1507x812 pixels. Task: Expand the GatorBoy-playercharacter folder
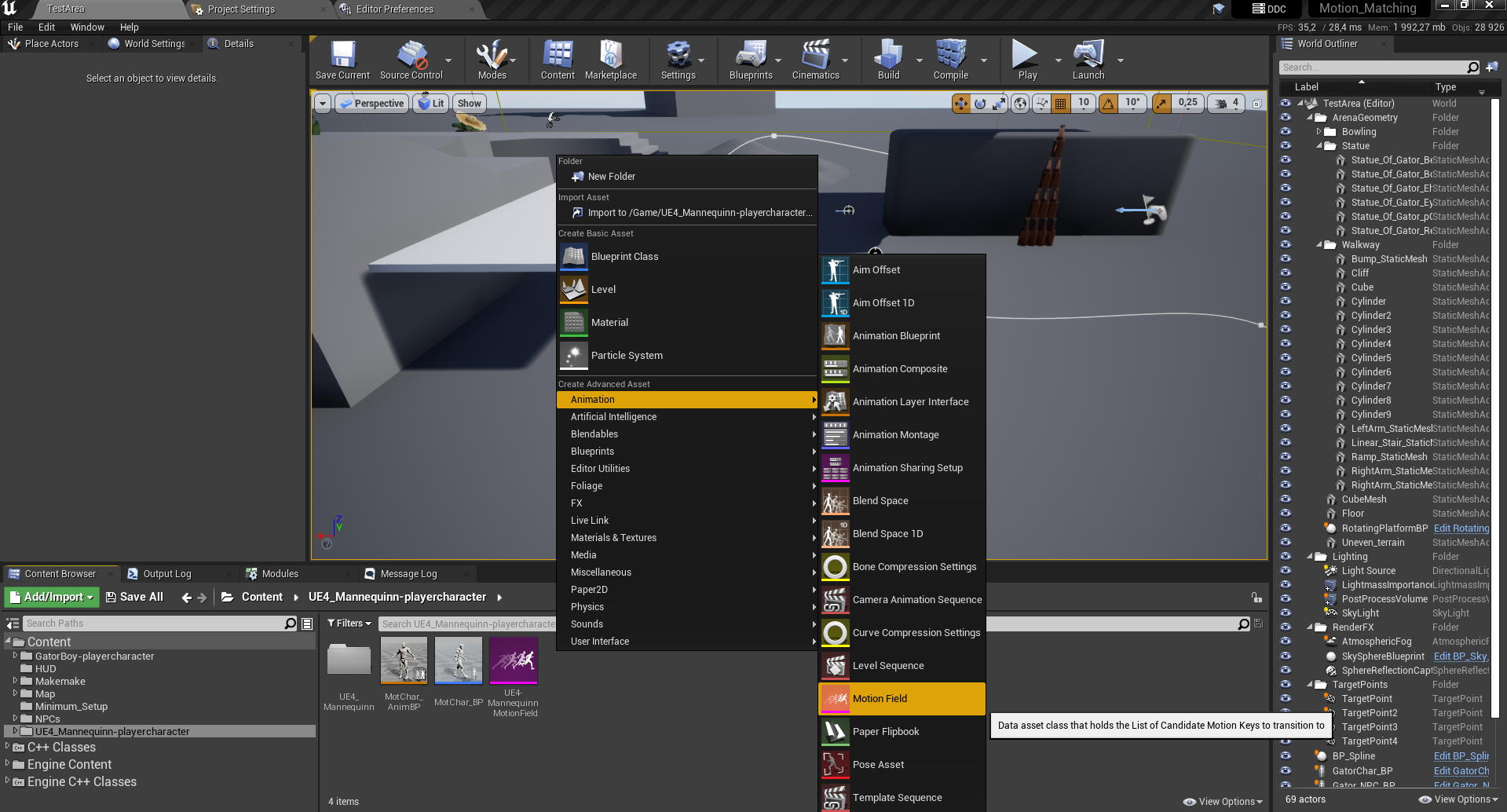pyautogui.click(x=15, y=656)
